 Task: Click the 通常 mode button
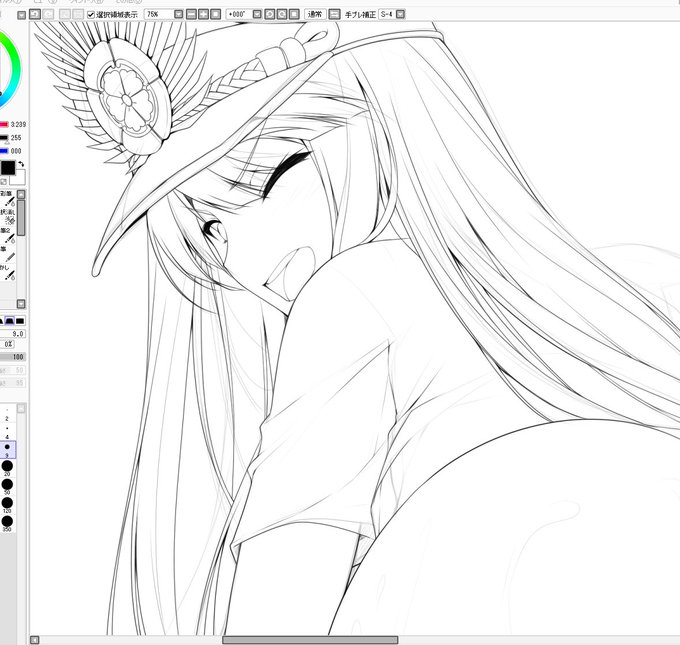tap(315, 14)
